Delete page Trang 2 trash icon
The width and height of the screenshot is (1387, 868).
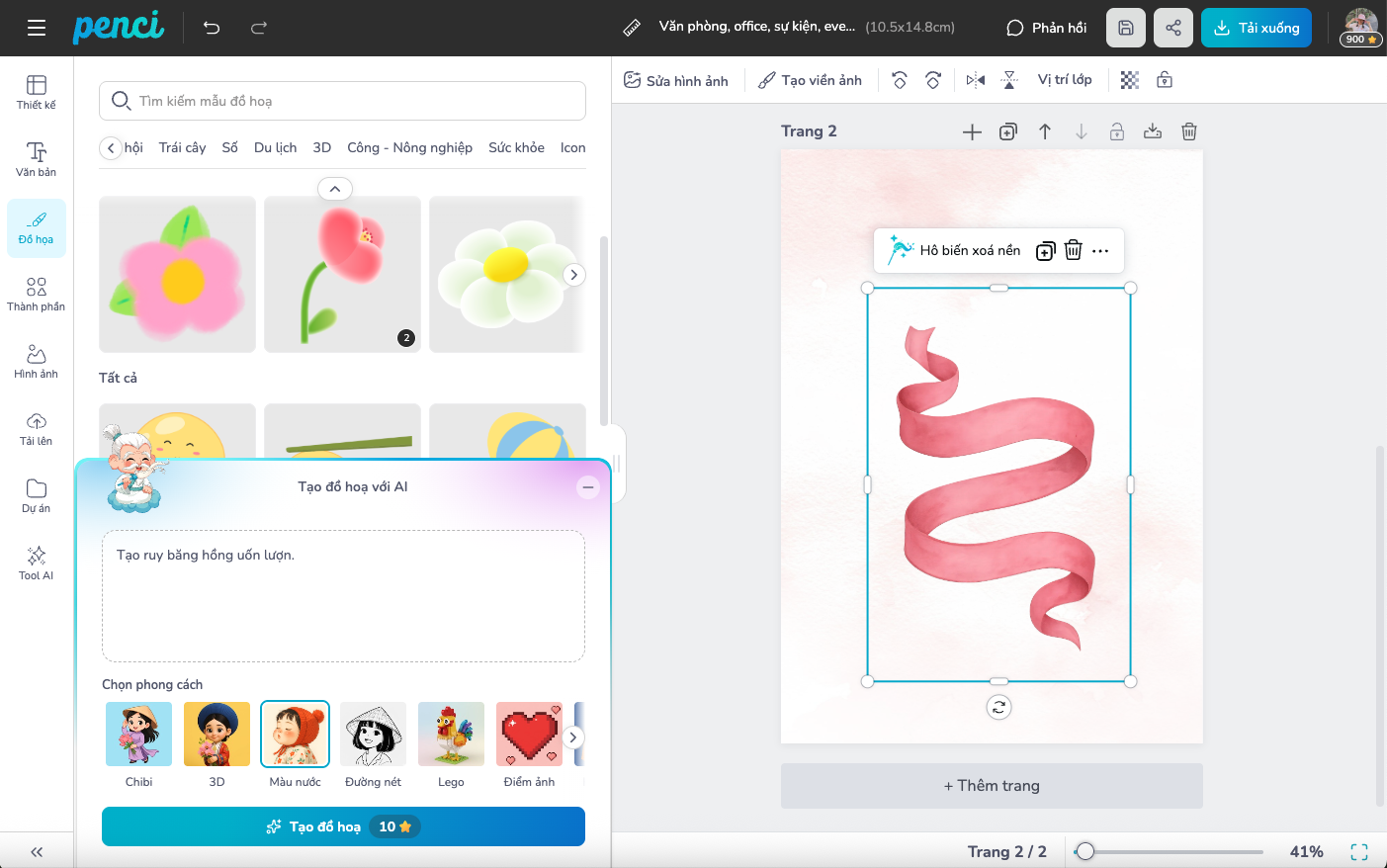point(1189,131)
